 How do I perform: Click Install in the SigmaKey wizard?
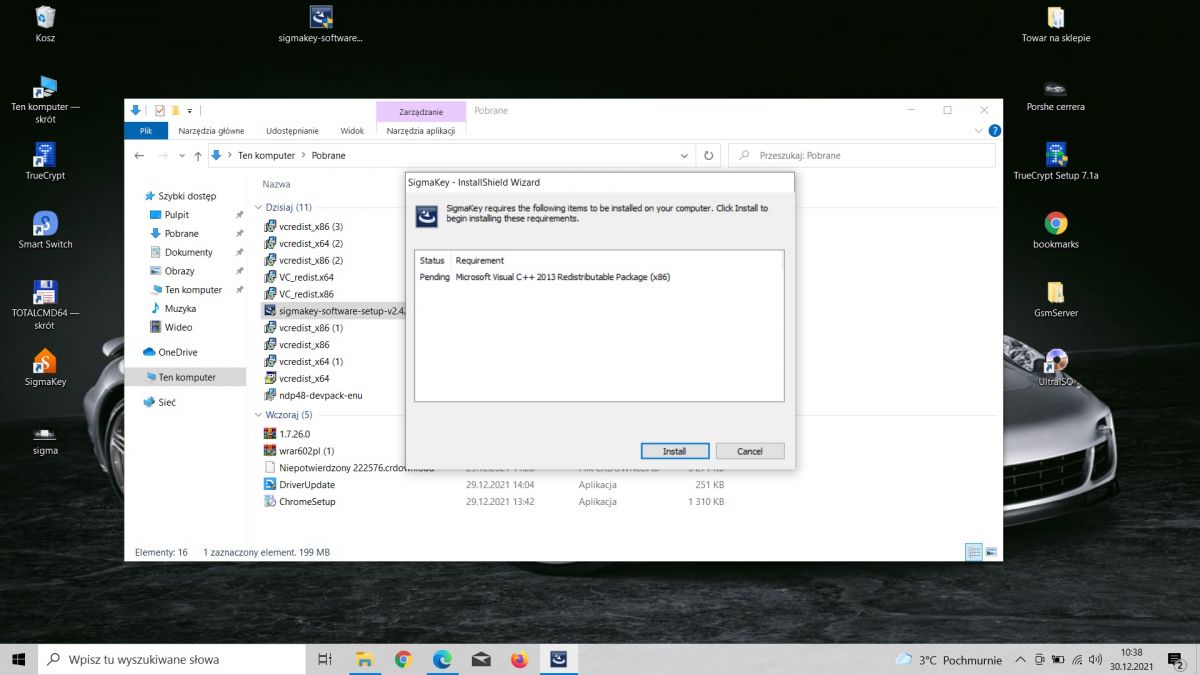[x=675, y=451]
